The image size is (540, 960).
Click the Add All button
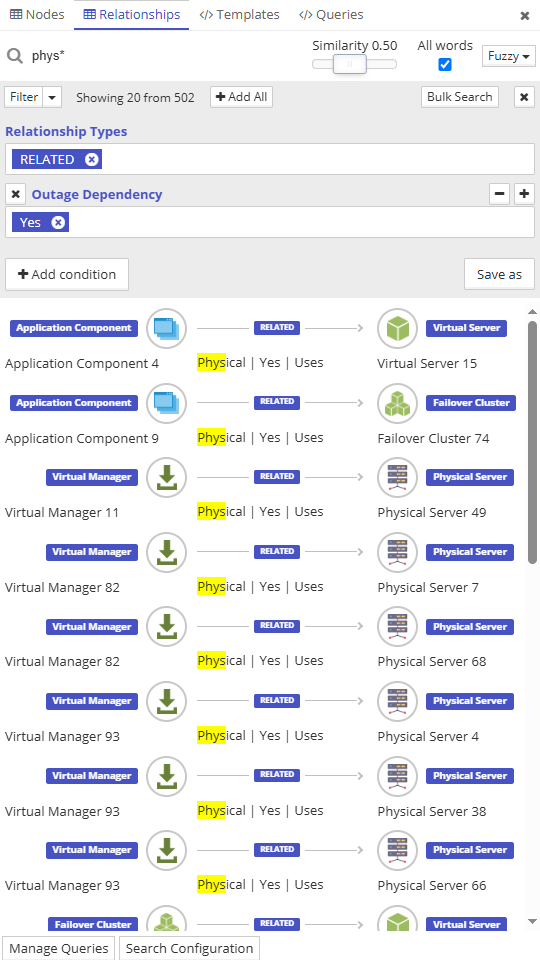point(241,97)
